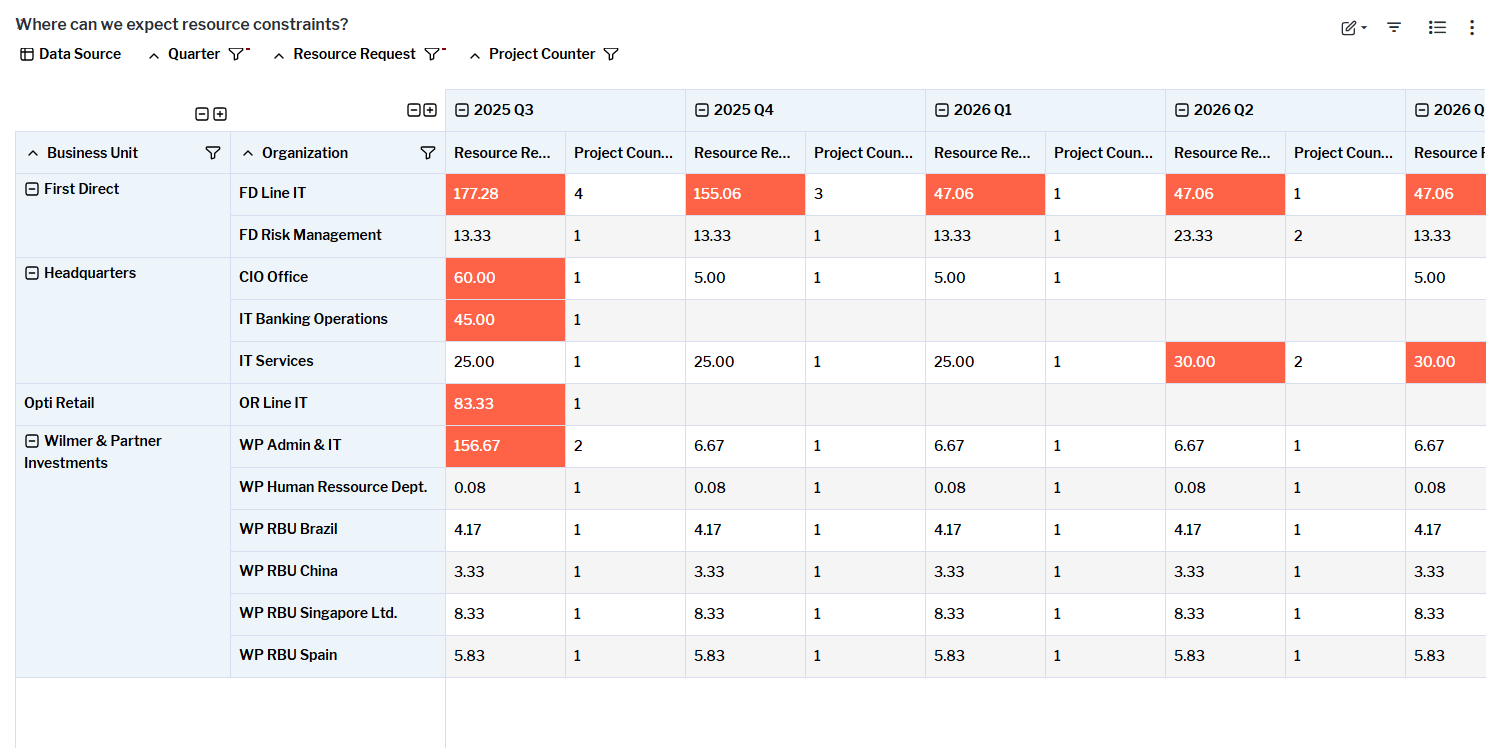Click the Organization column header label

click(x=305, y=153)
